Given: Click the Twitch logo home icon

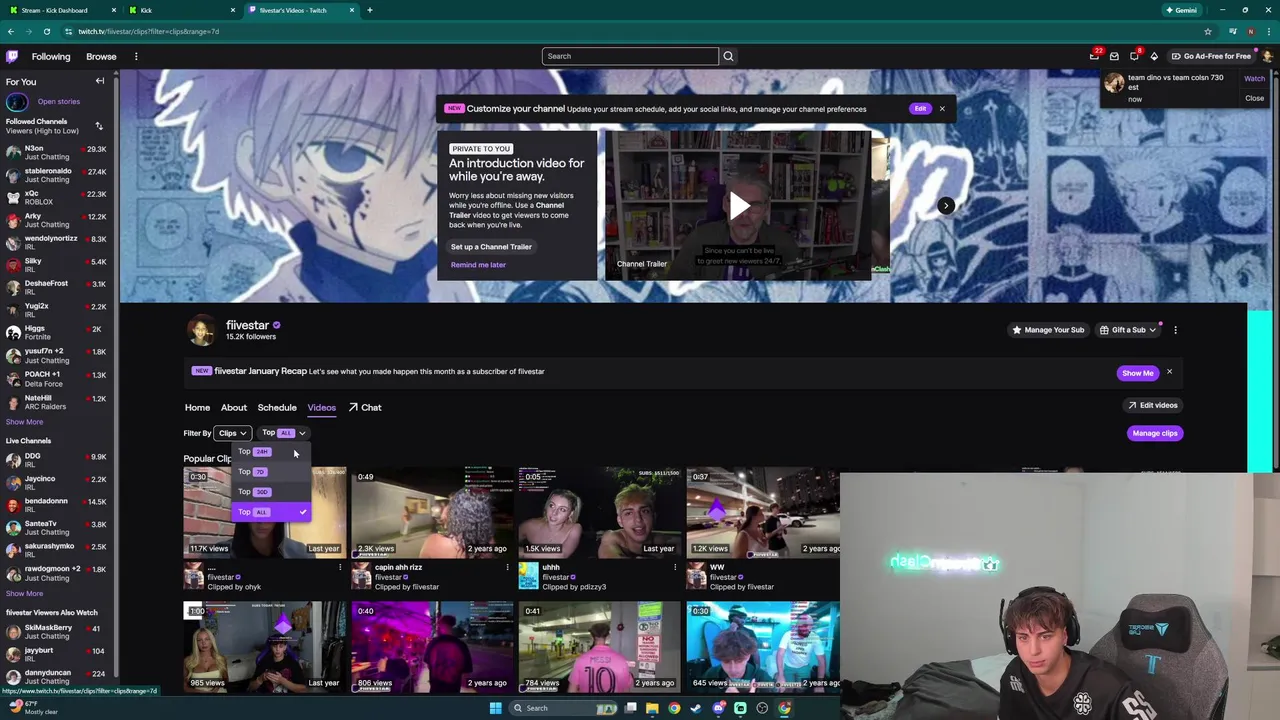Looking at the screenshot, I should coord(12,56).
